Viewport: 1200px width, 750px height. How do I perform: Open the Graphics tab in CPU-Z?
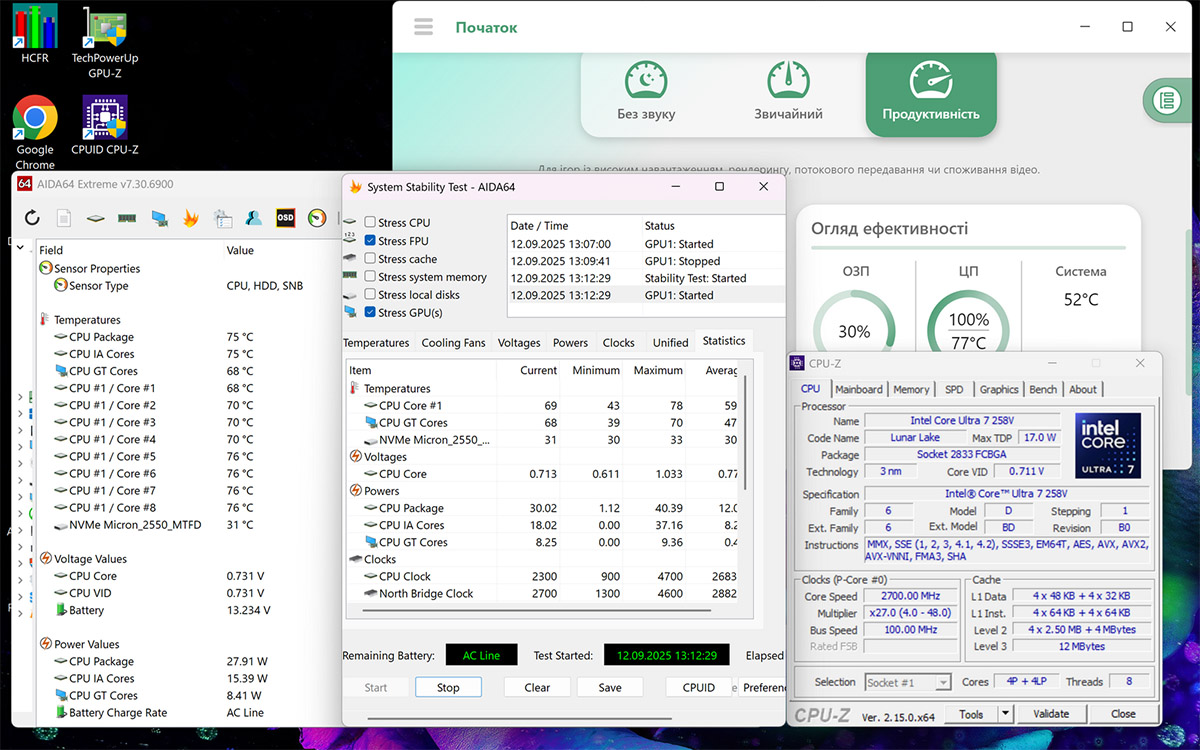998,389
